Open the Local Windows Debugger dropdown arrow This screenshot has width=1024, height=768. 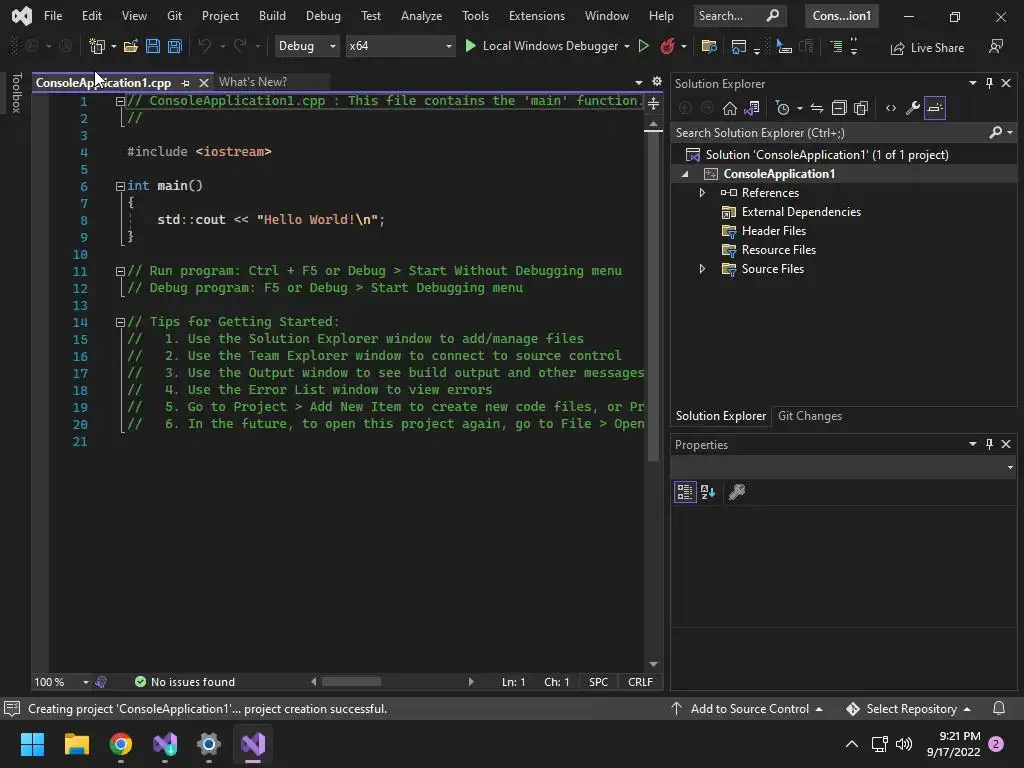627,46
